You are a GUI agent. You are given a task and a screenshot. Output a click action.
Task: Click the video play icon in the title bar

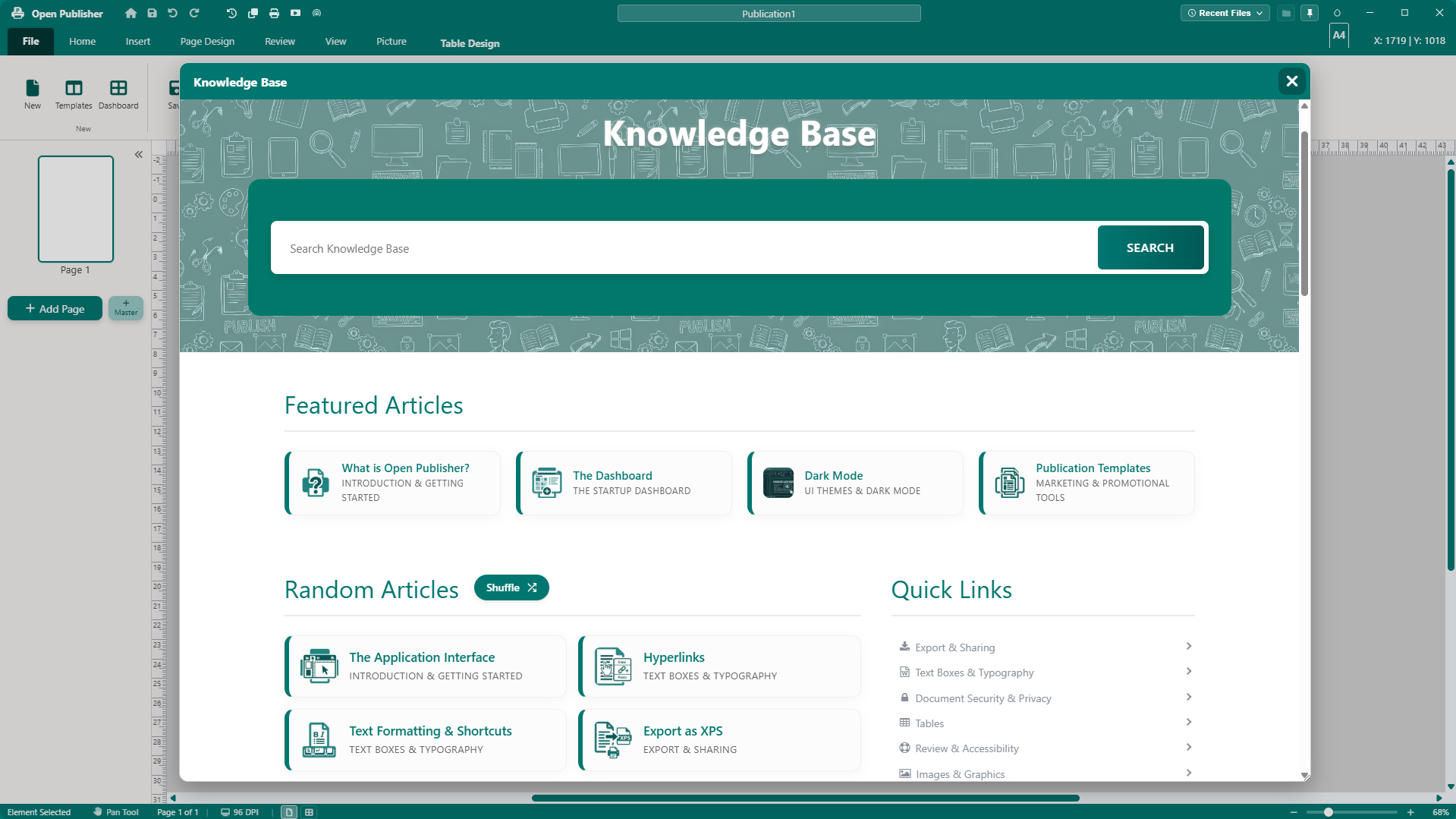pos(295,13)
